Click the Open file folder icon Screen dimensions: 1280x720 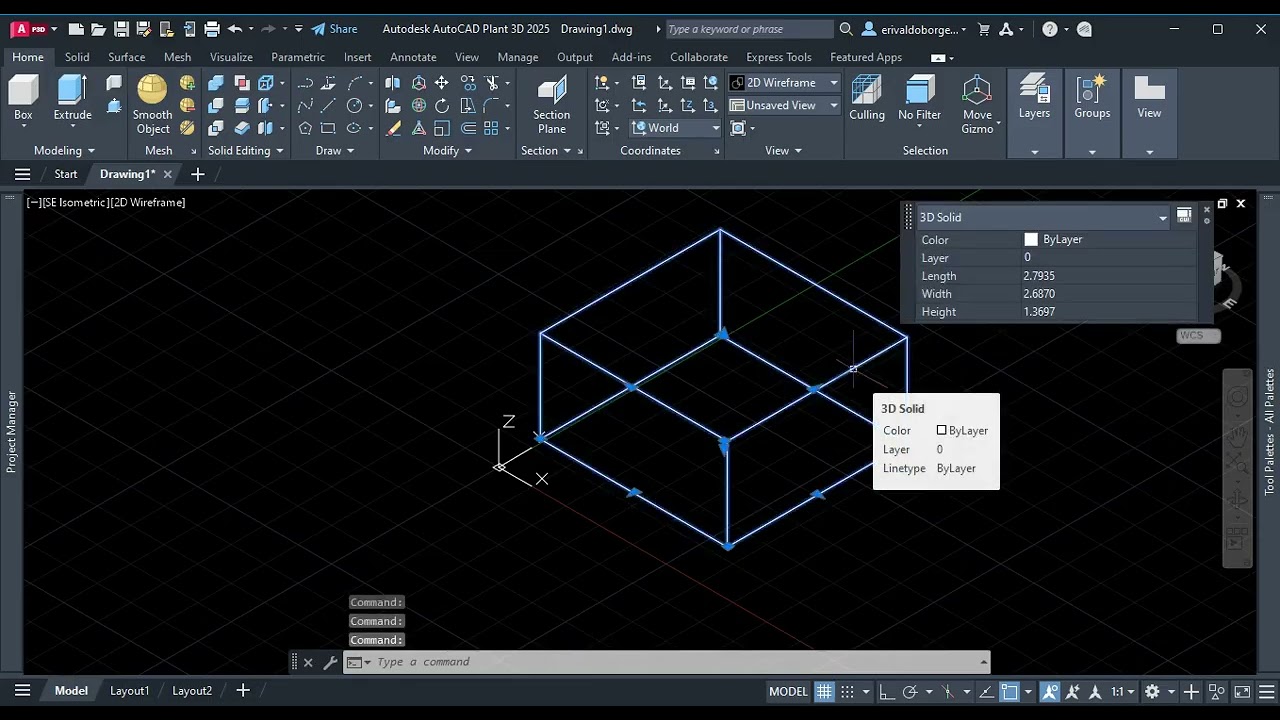(98, 29)
